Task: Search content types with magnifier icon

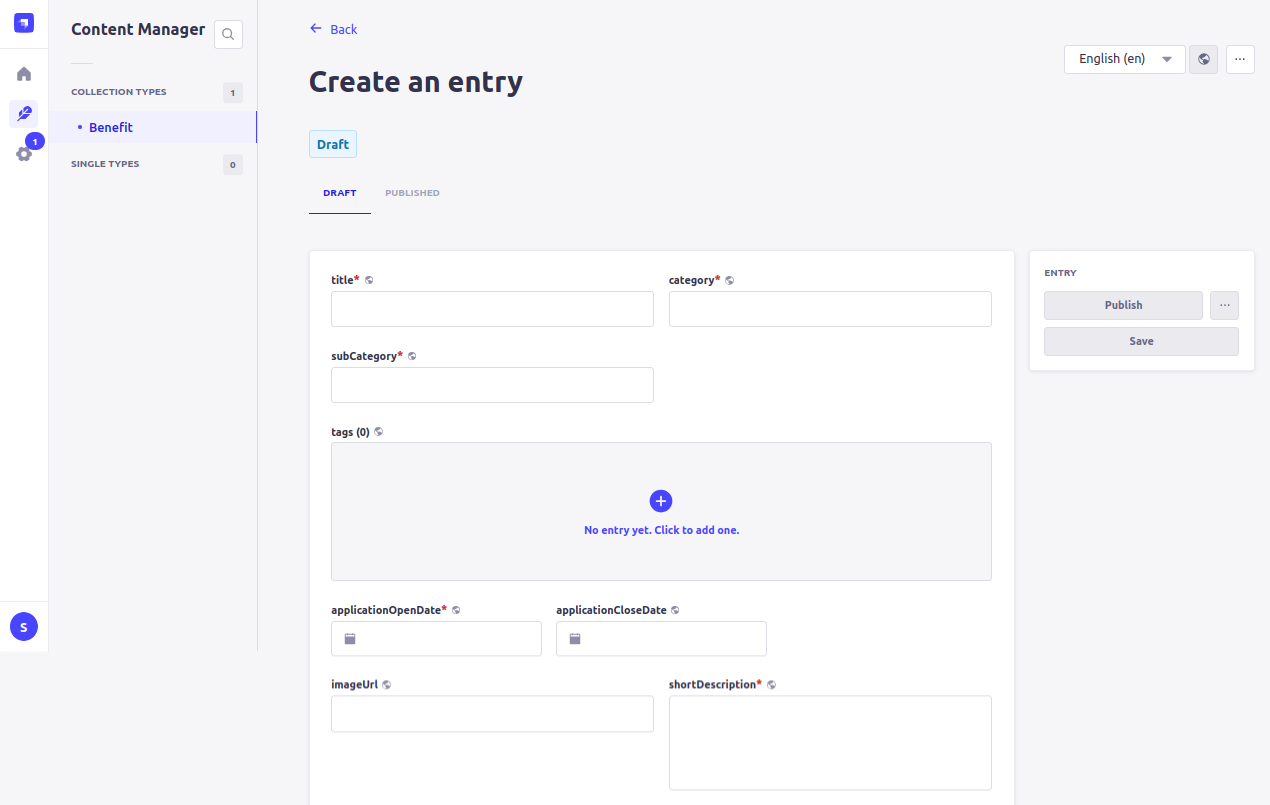Action: pyautogui.click(x=228, y=35)
